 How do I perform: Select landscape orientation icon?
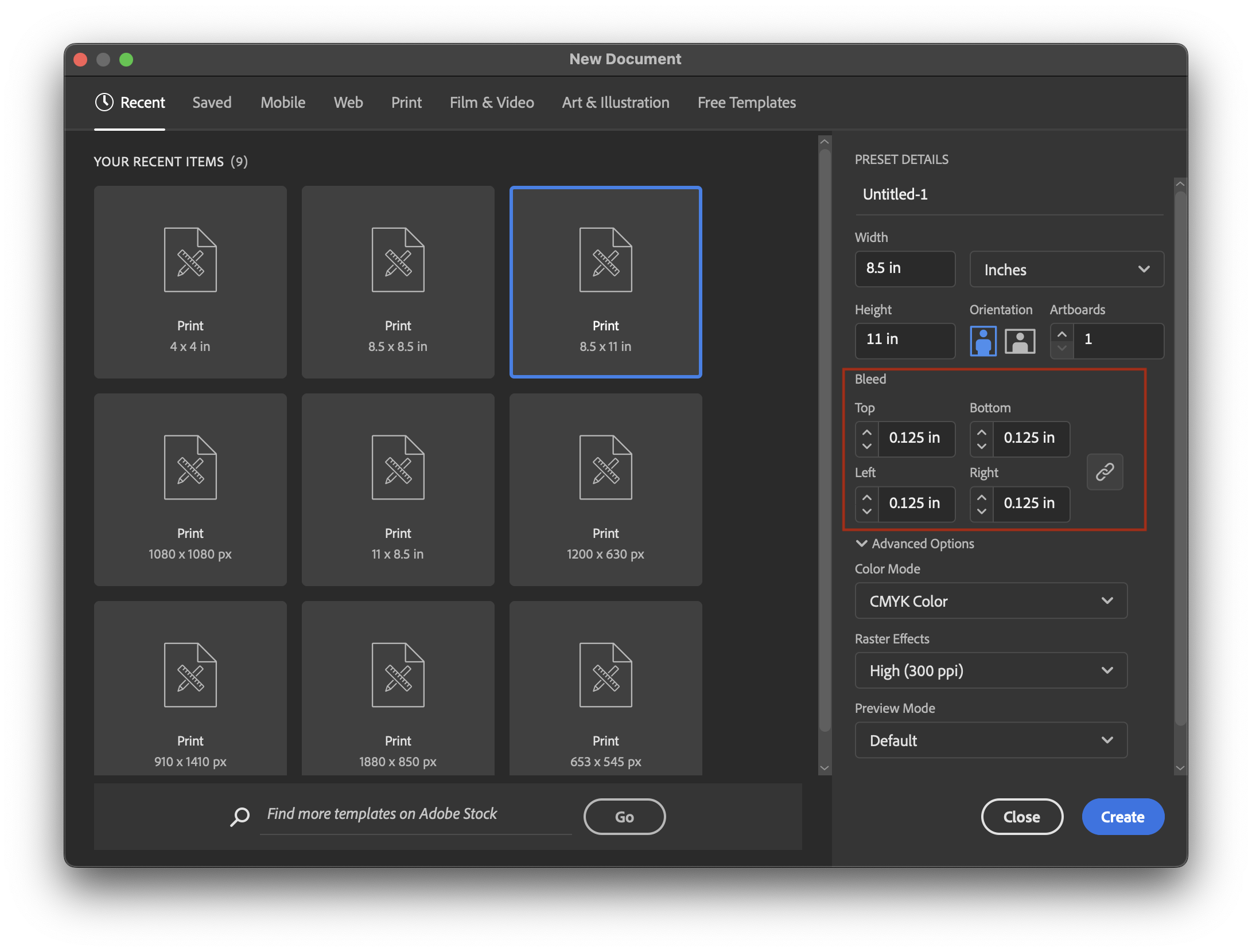click(x=1020, y=341)
